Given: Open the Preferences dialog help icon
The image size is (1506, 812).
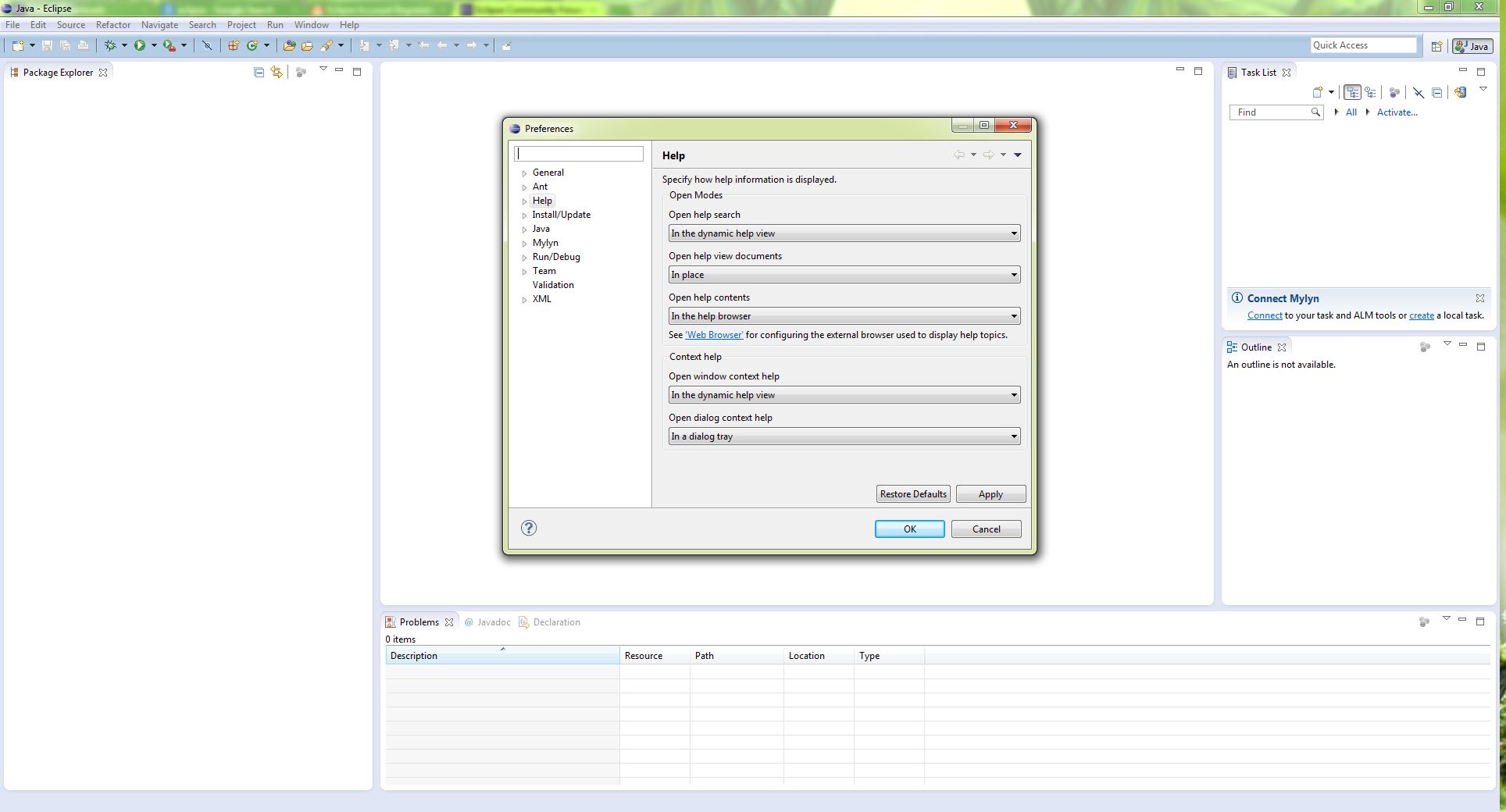Looking at the screenshot, I should click(529, 529).
